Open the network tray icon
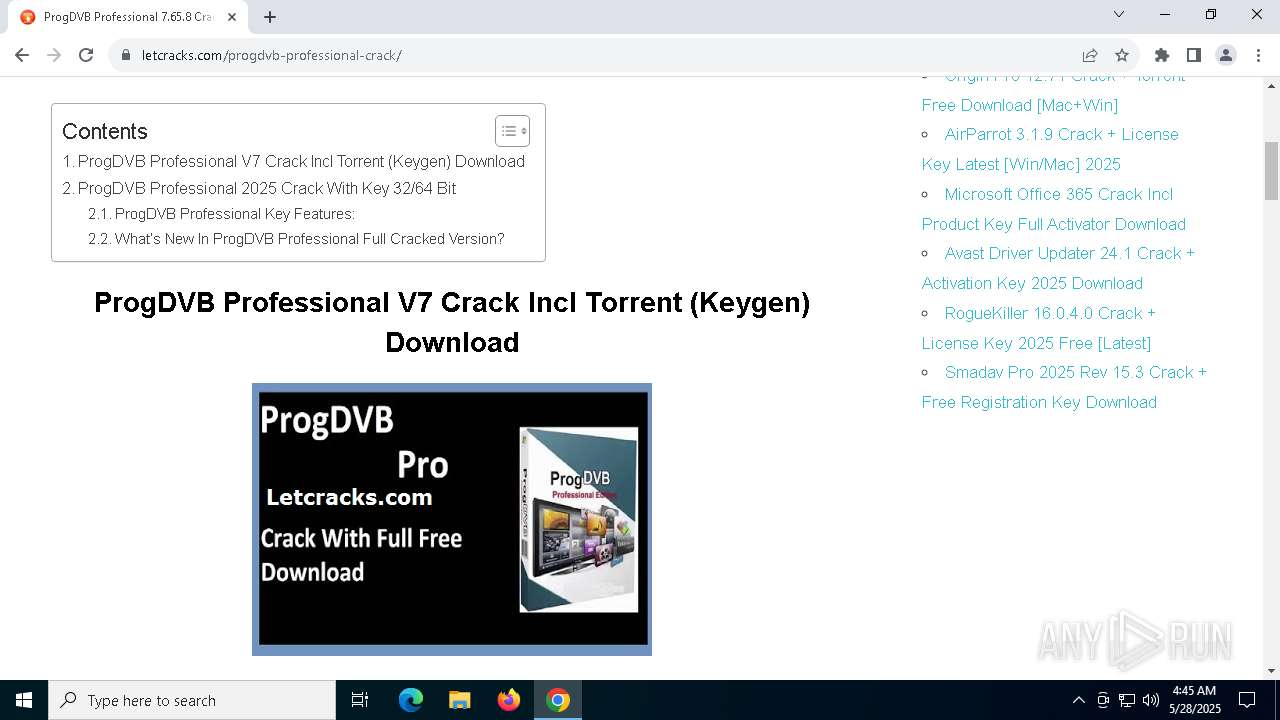This screenshot has height=720, width=1280. point(1127,700)
